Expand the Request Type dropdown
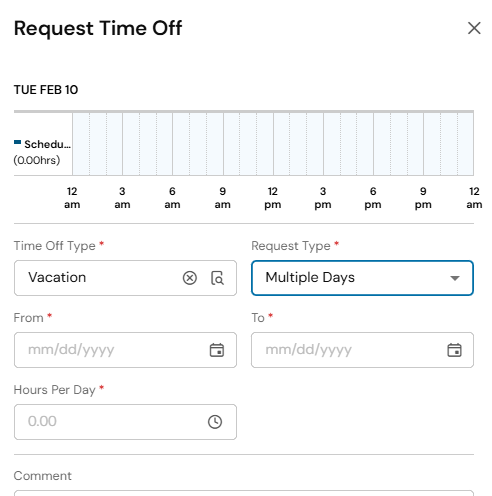The width and height of the screenshot is (492, 496). point(362,278)
